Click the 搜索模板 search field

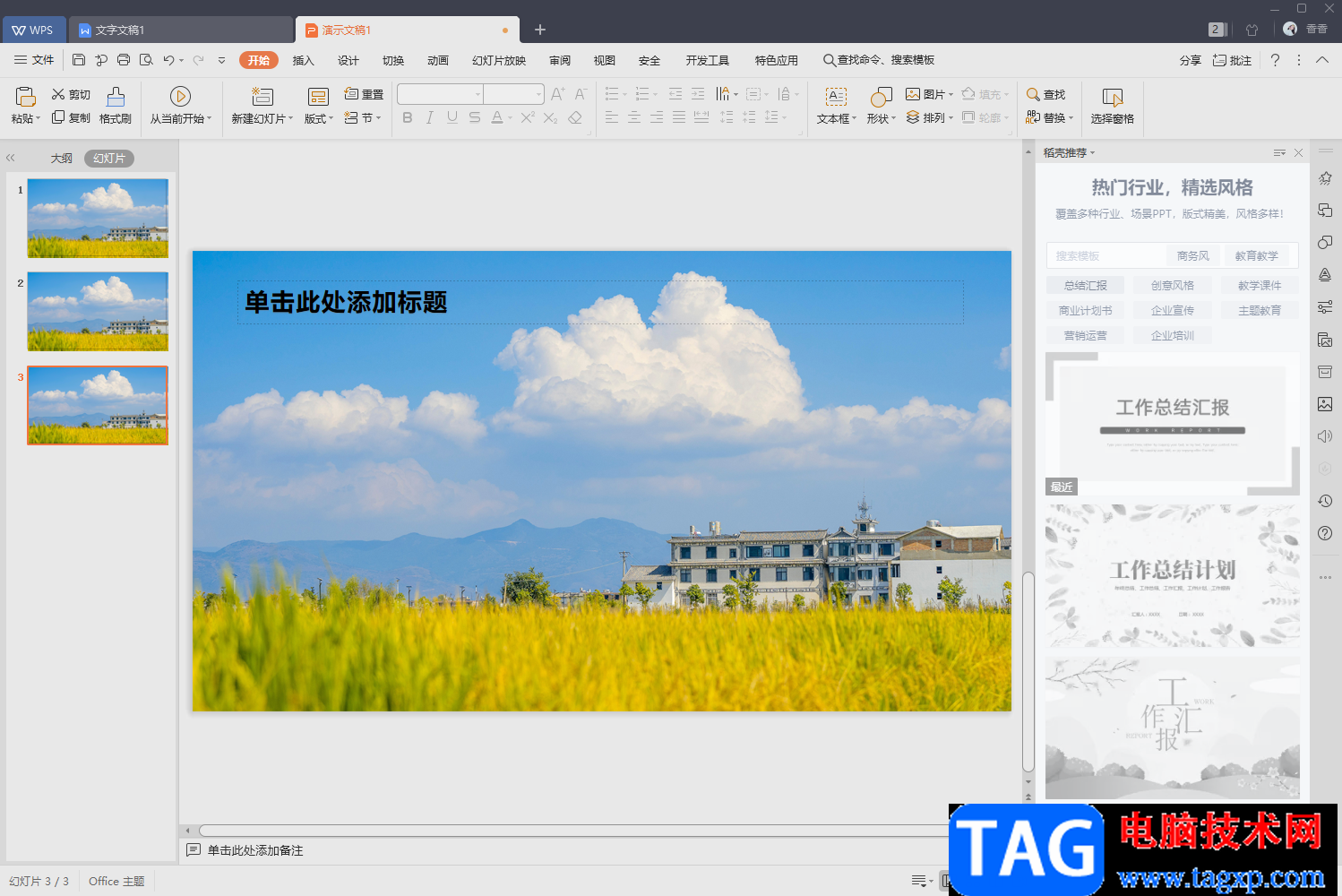point(1106,256)
